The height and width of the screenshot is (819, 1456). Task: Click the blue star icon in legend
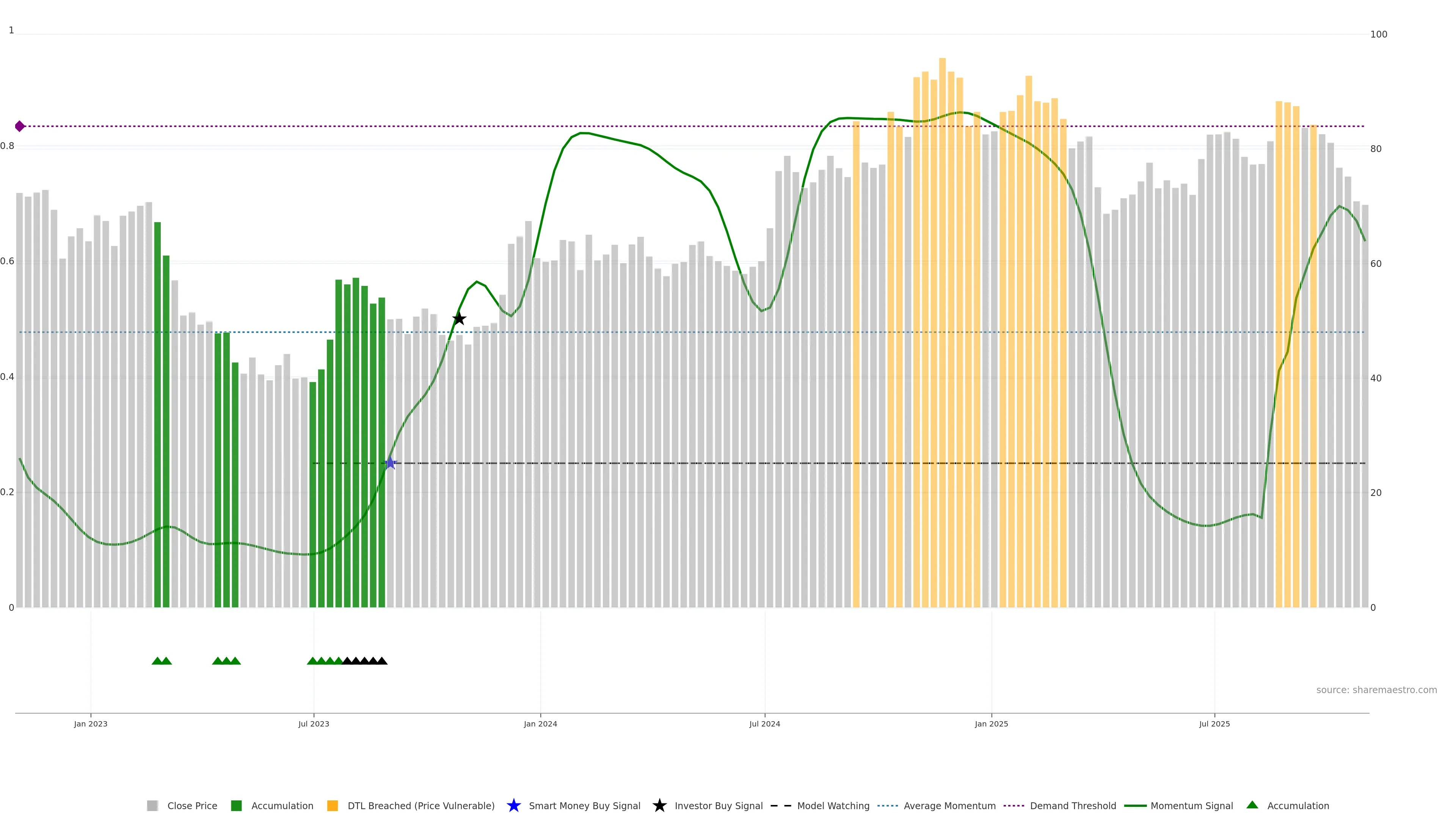tap(513, 805)
